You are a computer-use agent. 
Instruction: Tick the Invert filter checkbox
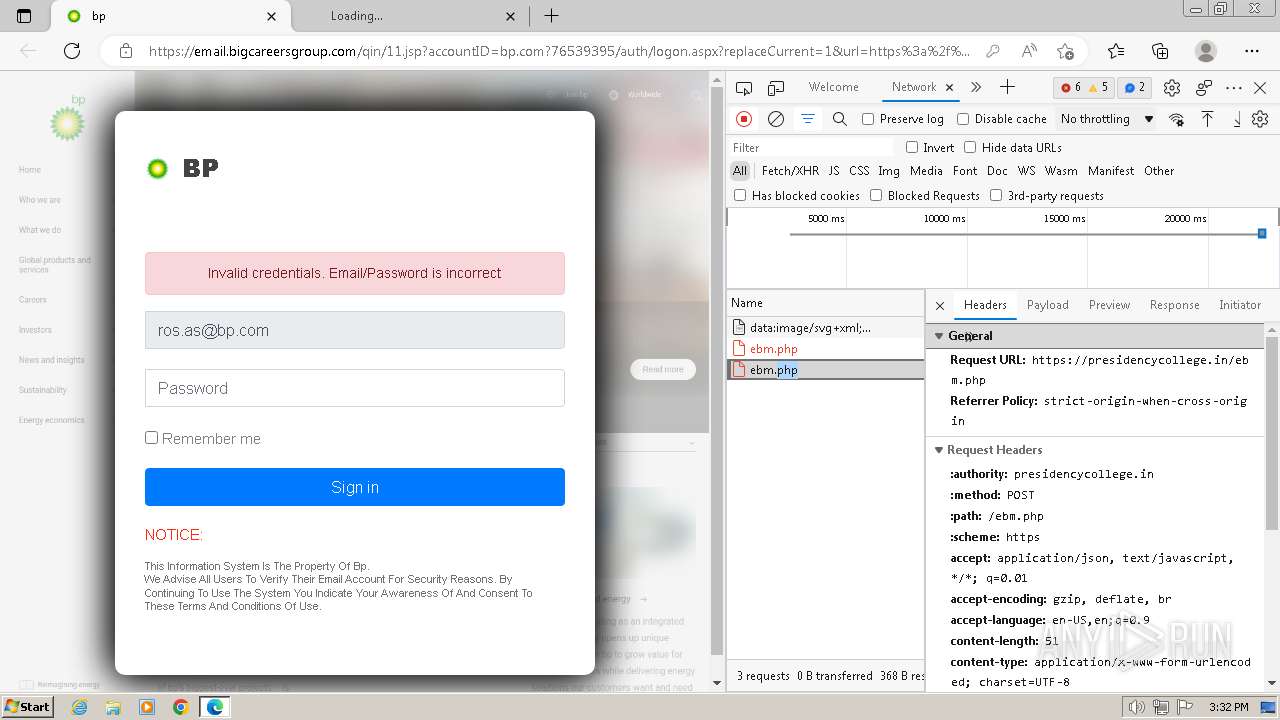click(912, 147)
